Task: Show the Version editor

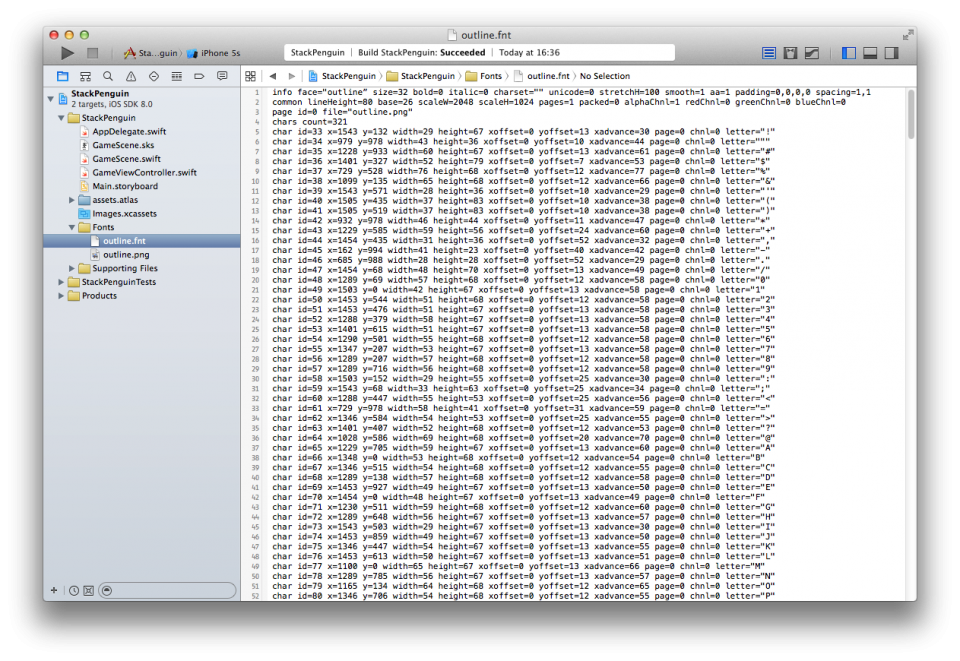Action: coord(811,52)
